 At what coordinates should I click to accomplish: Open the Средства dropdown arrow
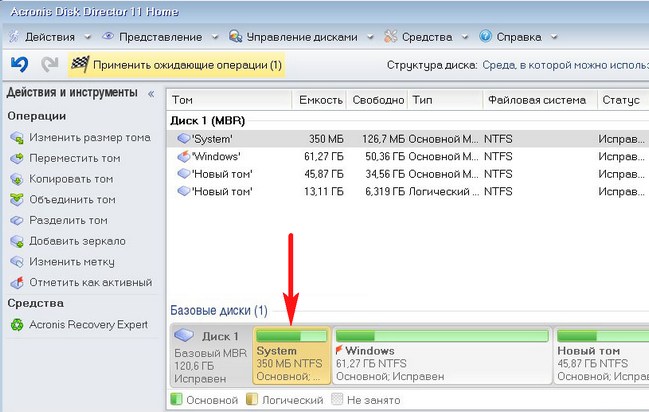(x=465, y=37)
